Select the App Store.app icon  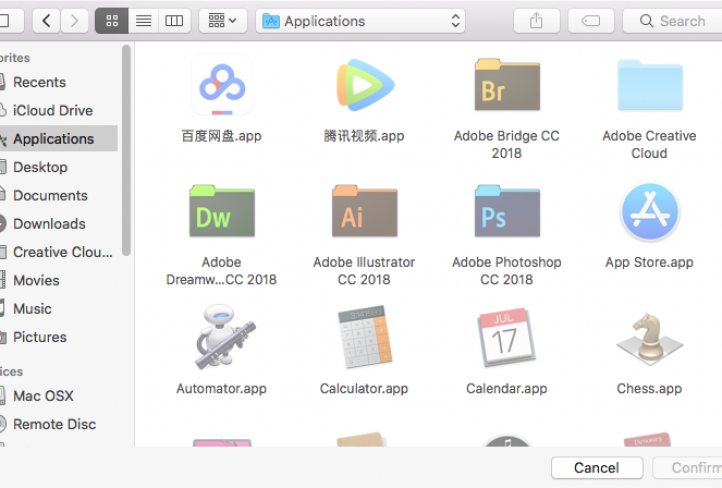650,212
